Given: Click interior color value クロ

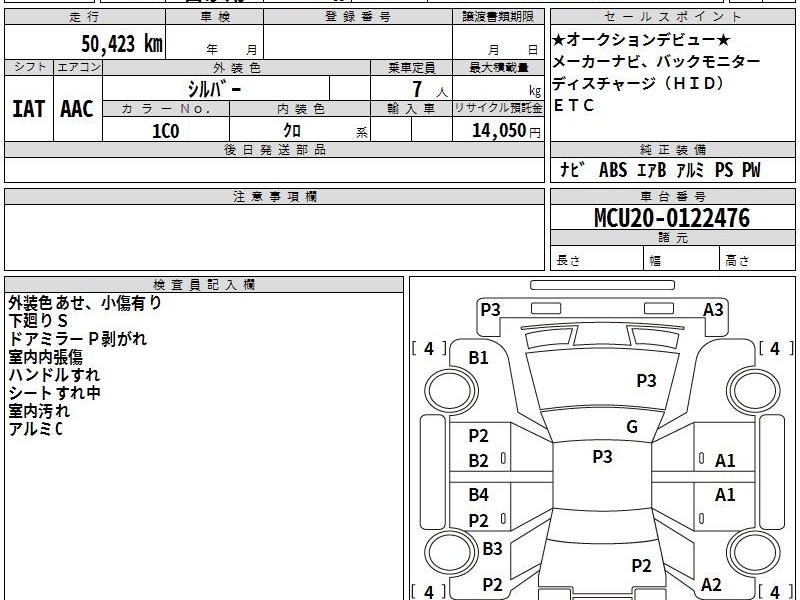Looking at the screenshot, I should (x=292, y=131).
